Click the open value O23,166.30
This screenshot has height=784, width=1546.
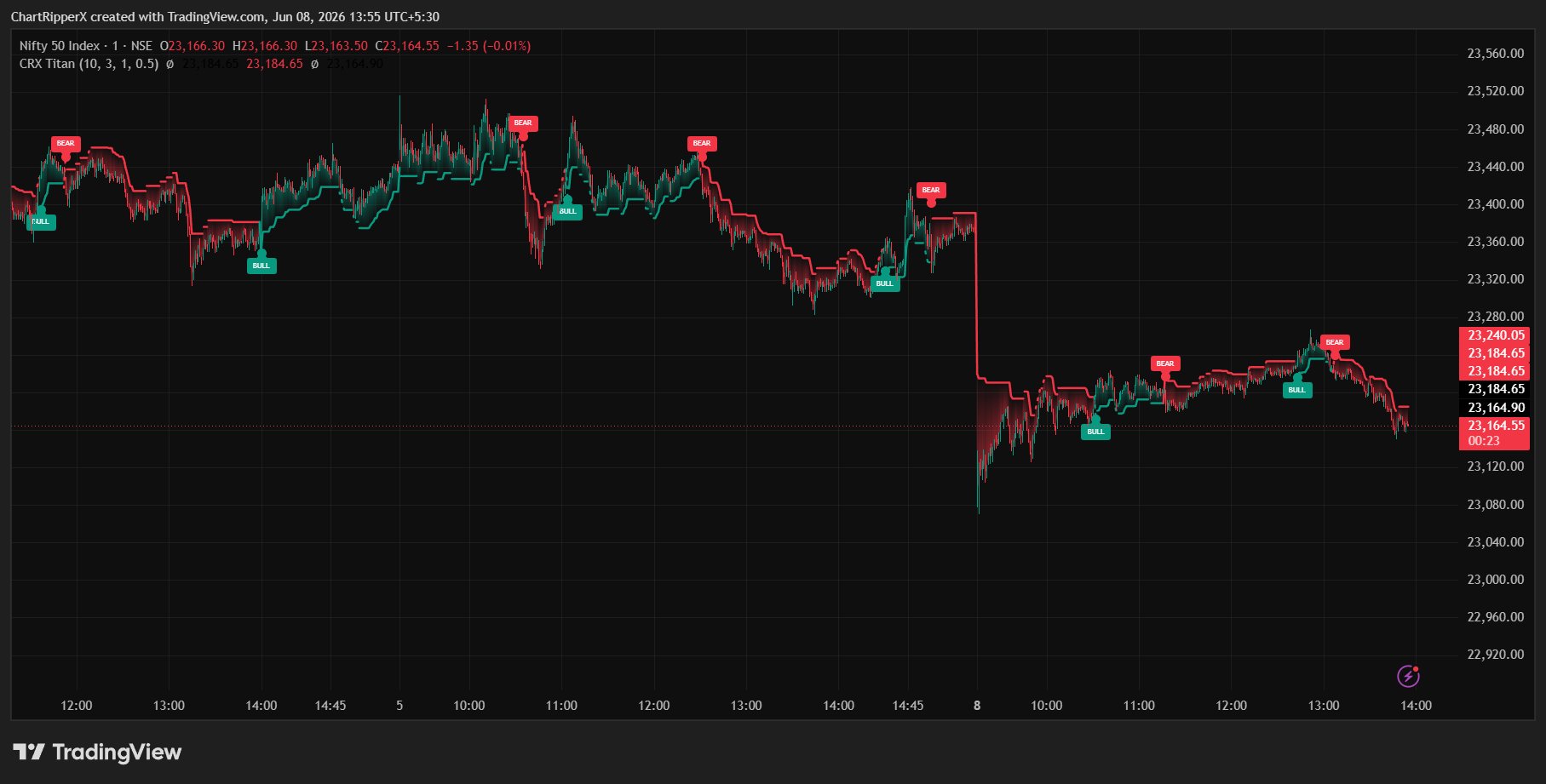(193, 46)
